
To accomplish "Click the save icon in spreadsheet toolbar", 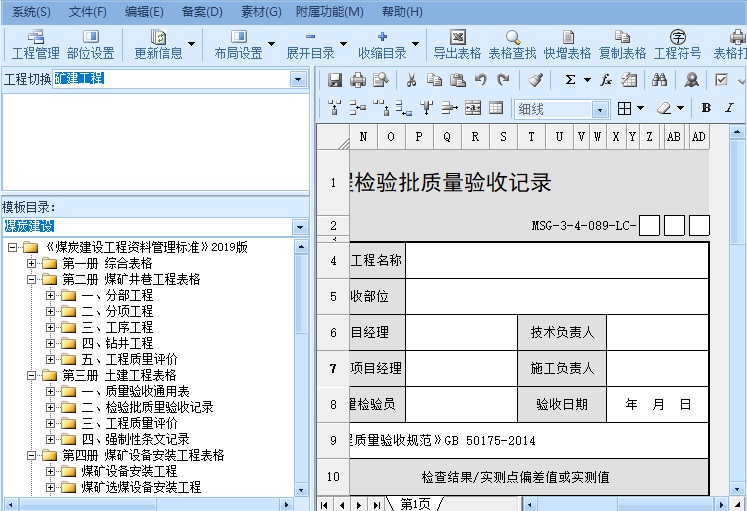I will [335, 80].
